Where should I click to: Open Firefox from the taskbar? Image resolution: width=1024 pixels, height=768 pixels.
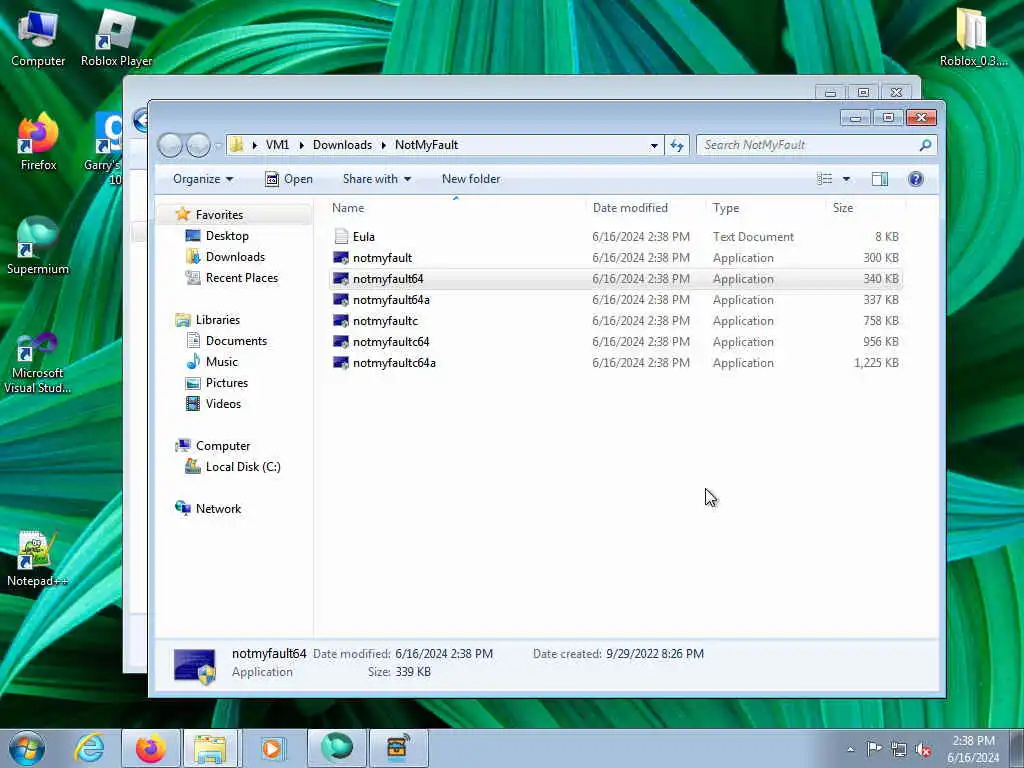click(x=150, y=748)
